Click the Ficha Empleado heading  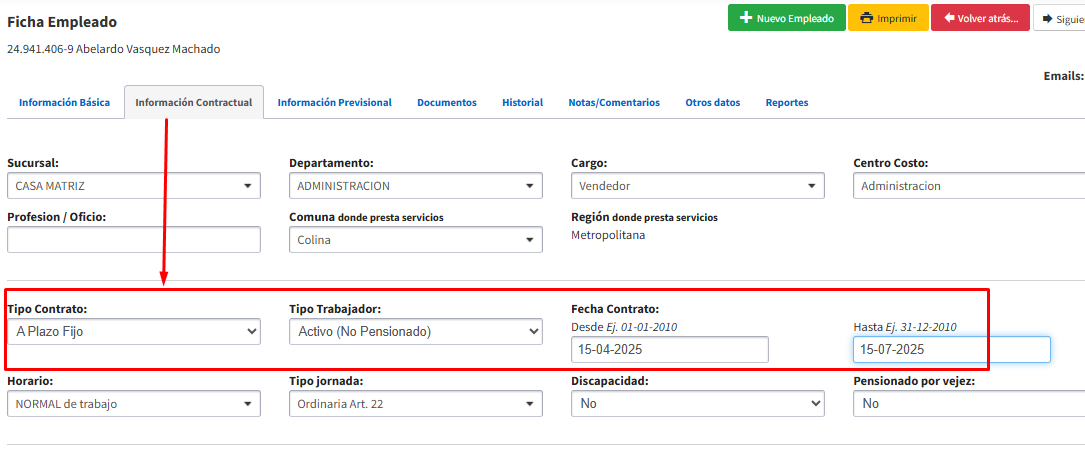pyautogui.click(x=62, y=22)
